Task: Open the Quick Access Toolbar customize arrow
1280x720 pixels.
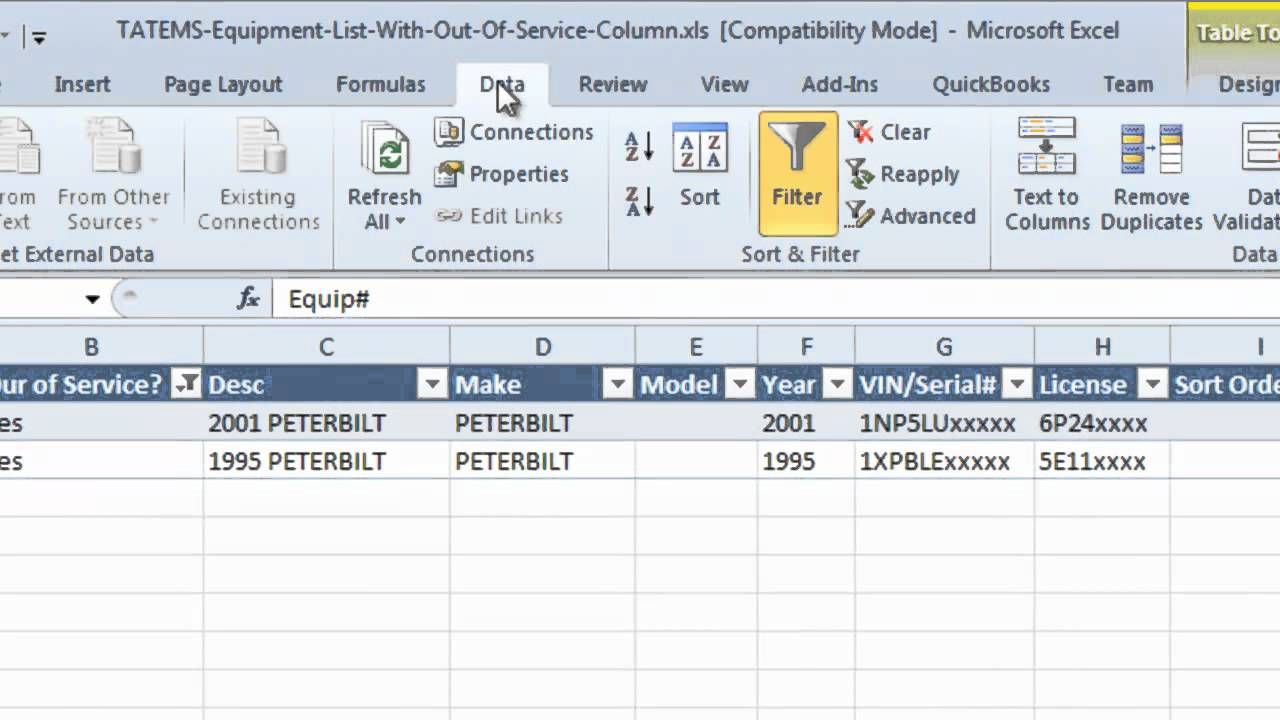Action: click(39, 37)
